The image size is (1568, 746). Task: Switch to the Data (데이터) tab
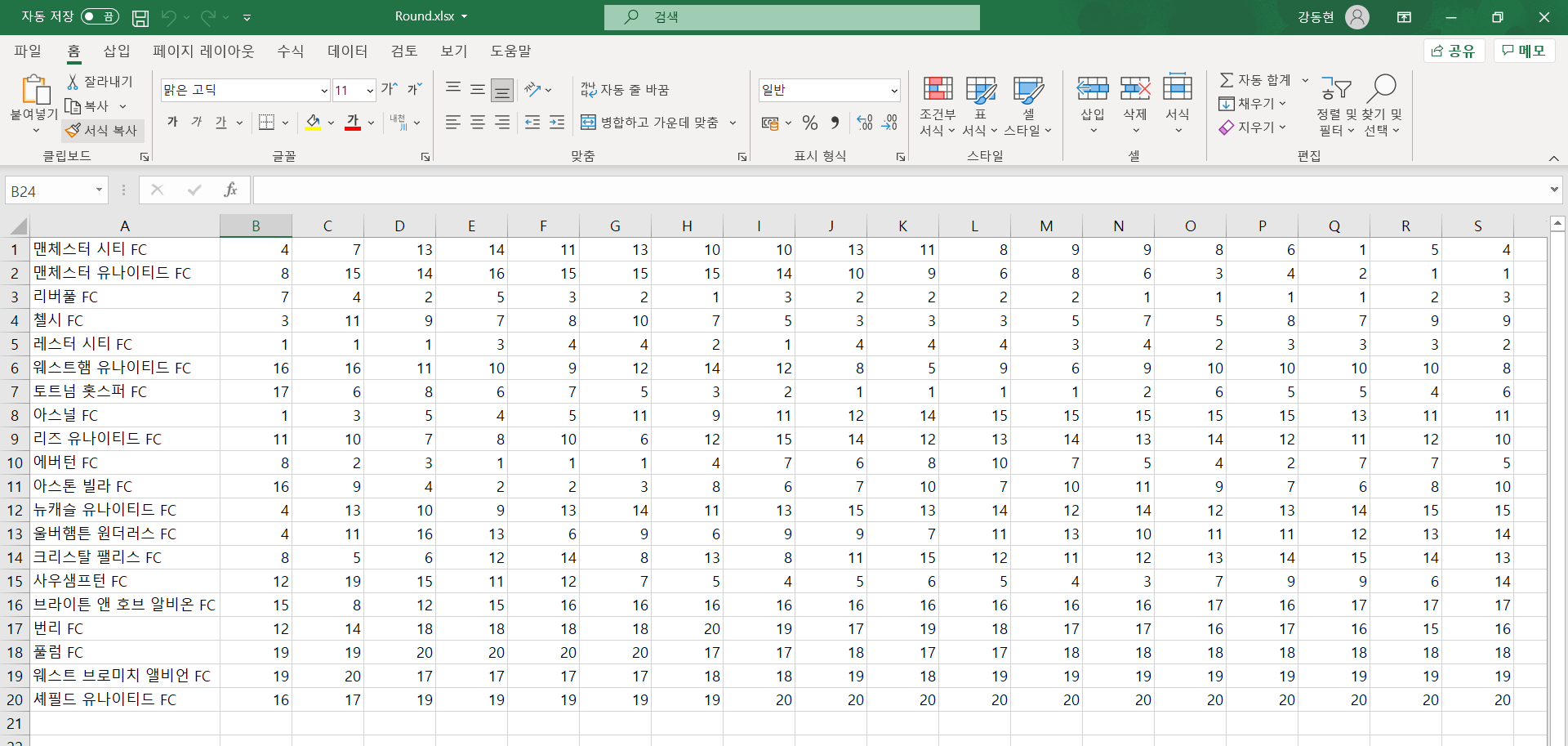[x=347, y=51]
